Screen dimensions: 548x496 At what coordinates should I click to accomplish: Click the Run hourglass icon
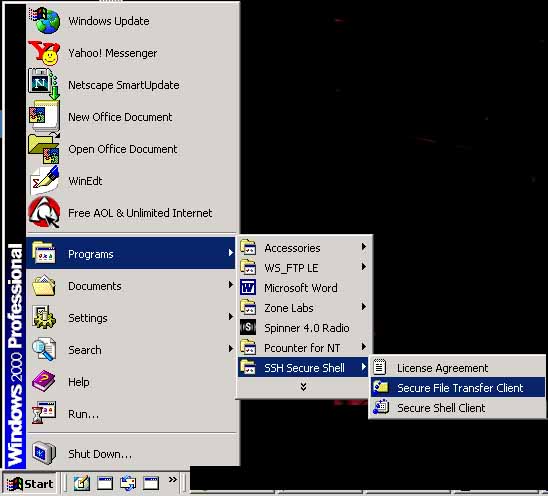click(44, 413)
